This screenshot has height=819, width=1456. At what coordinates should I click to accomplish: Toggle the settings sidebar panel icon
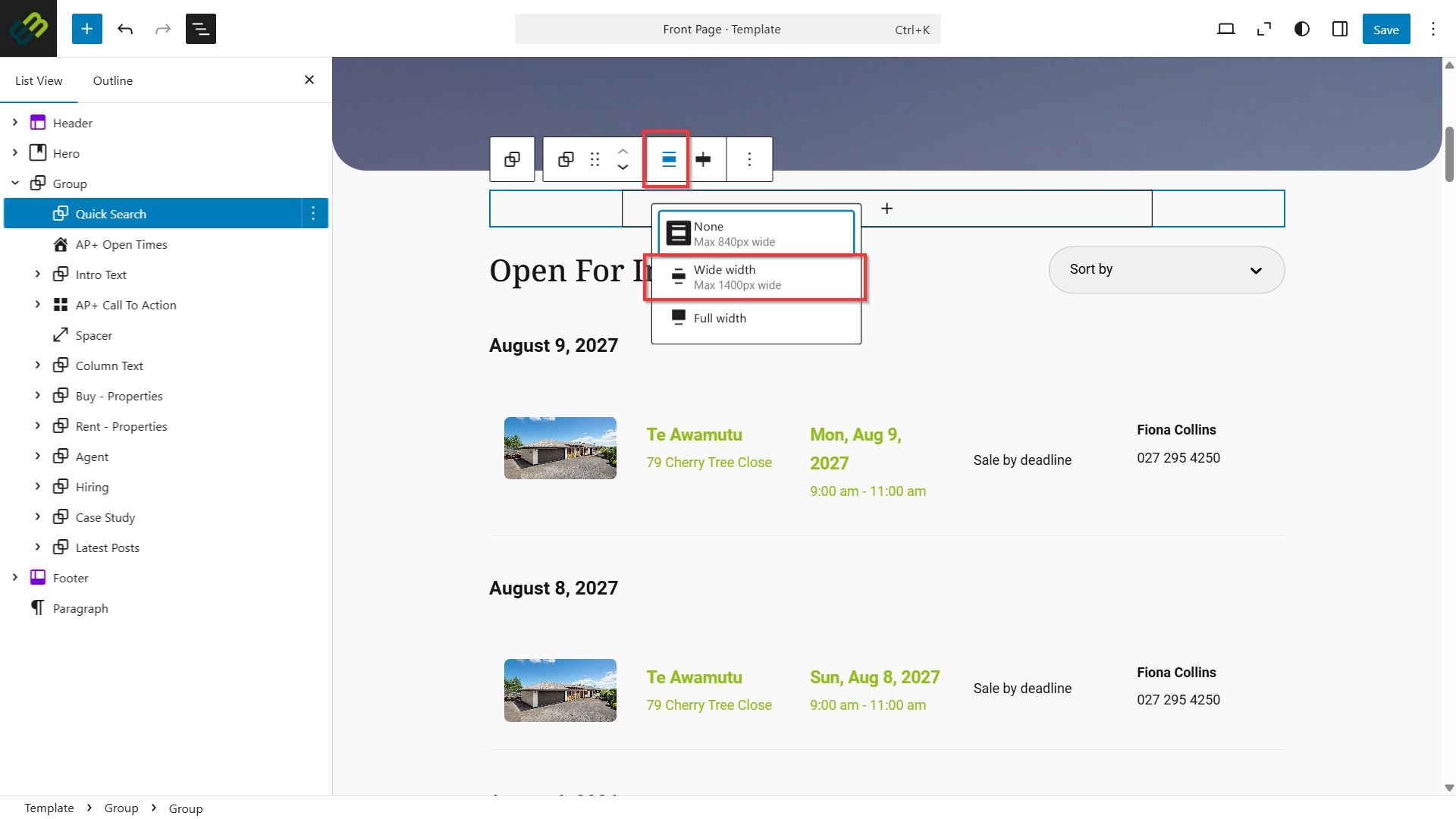(1340, 29)
